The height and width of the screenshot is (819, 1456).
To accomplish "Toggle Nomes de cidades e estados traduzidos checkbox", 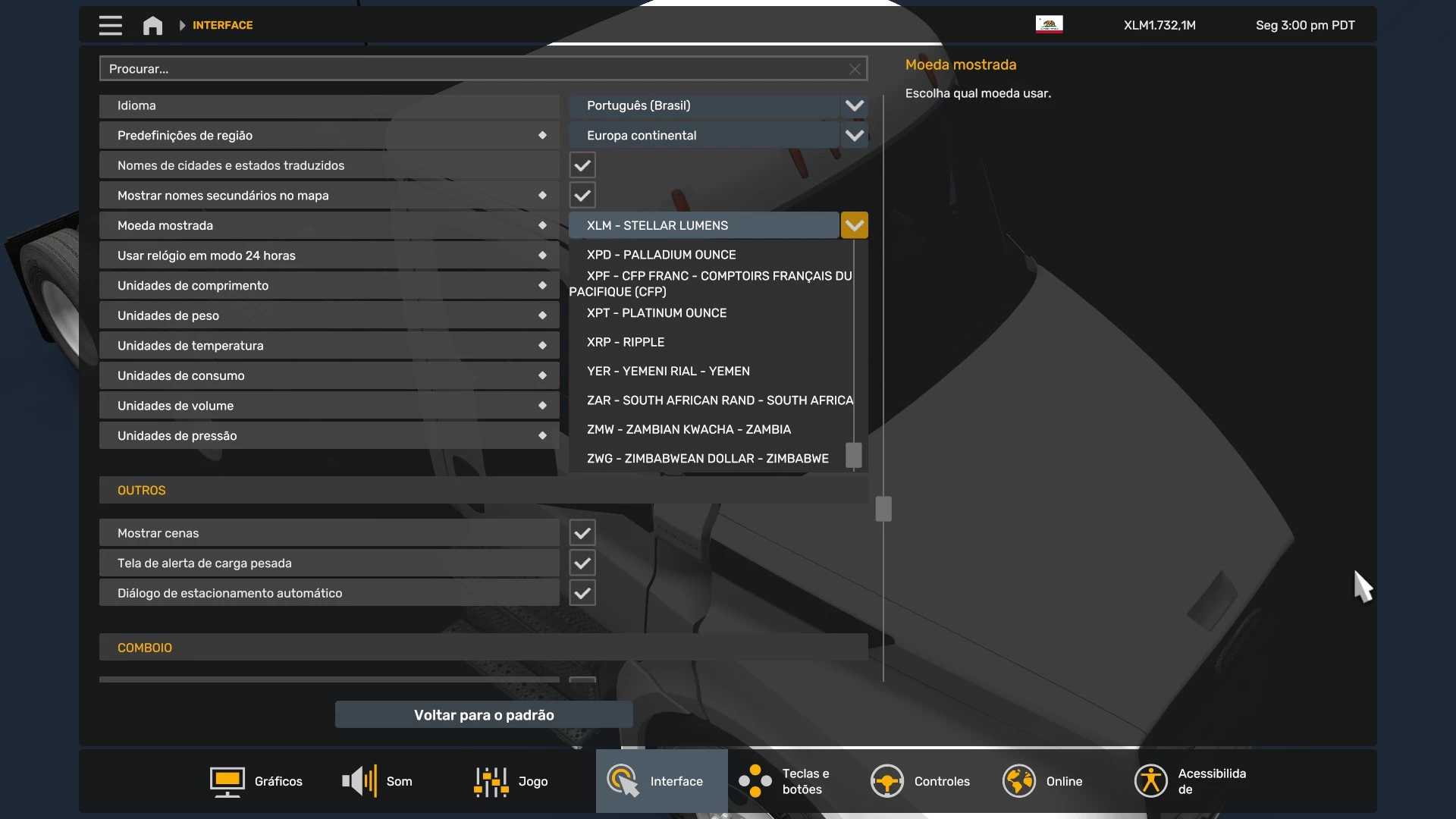I will pos(582,165).
